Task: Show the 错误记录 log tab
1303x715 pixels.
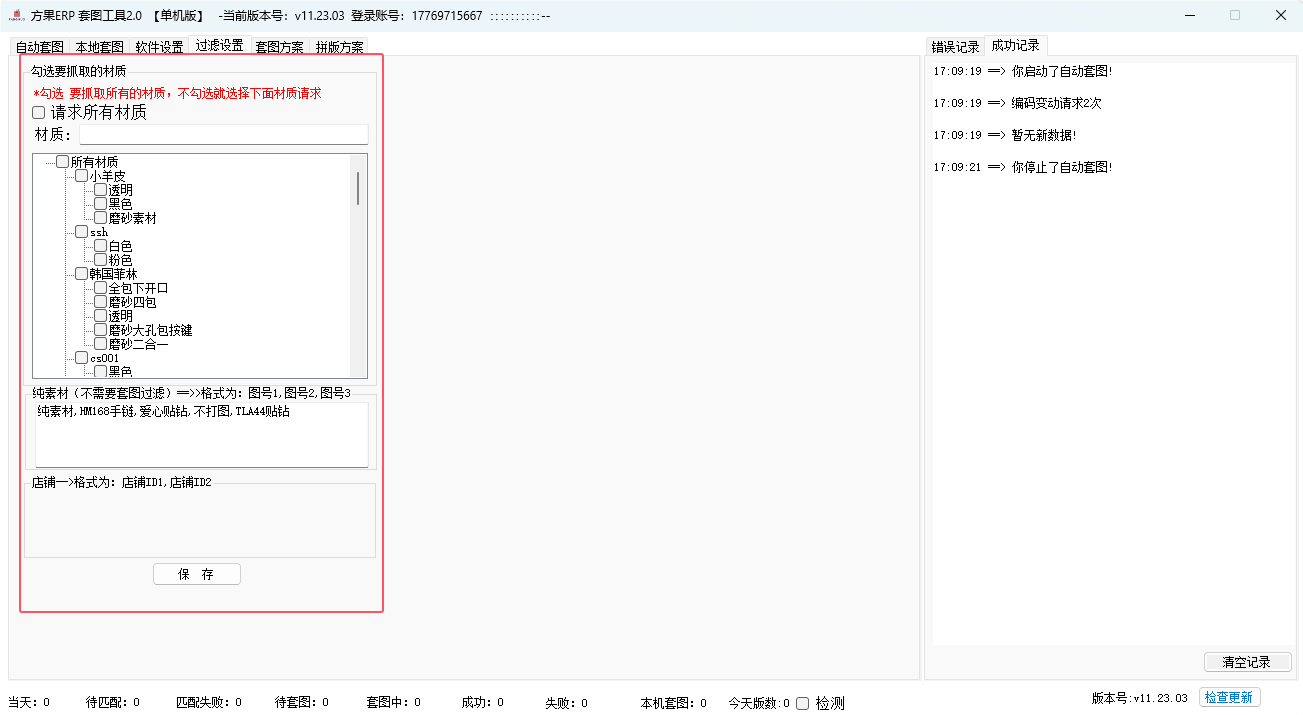Action: [x=955, y=47]
